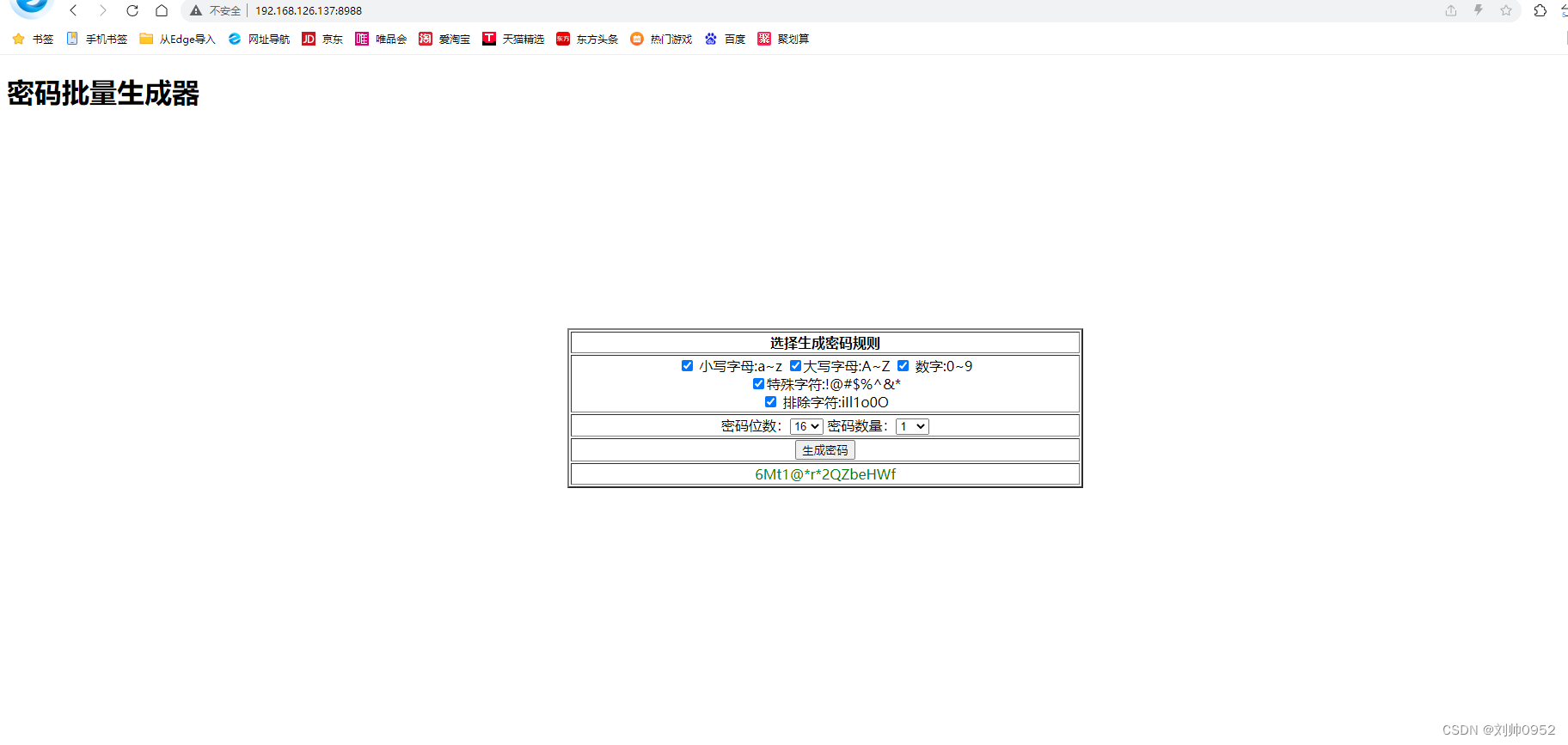
Task: Click the 密码批量生成器 heading
Action: tap(103, 93)
